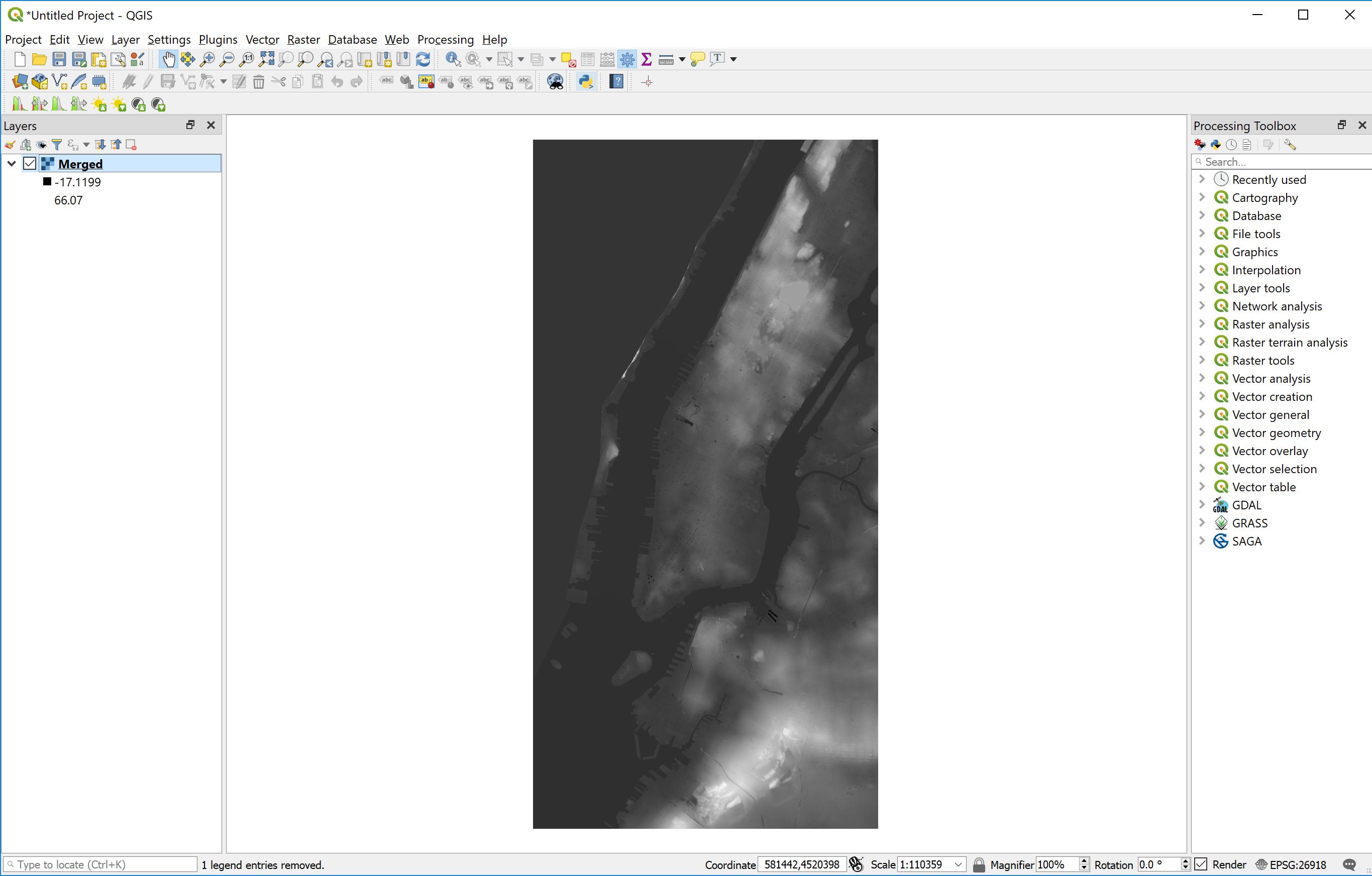Open the map Scale dropdown
The width and height of the screenshot is (1372, 876).
pyautogui.click(x=957, y=864)
